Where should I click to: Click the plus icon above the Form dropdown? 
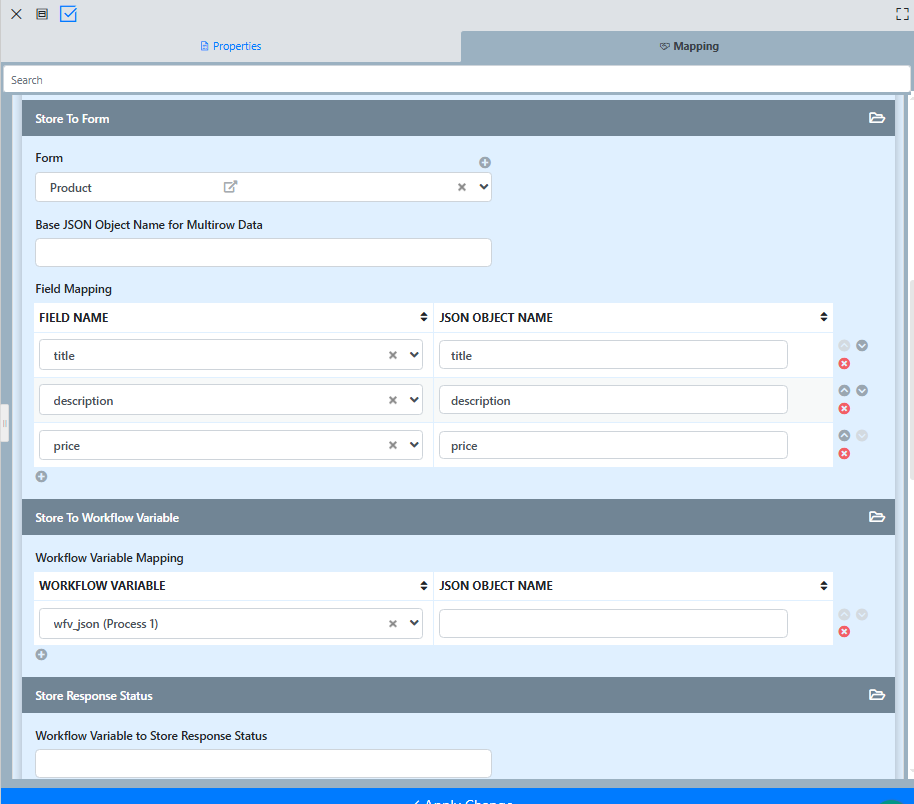(485, 163)
